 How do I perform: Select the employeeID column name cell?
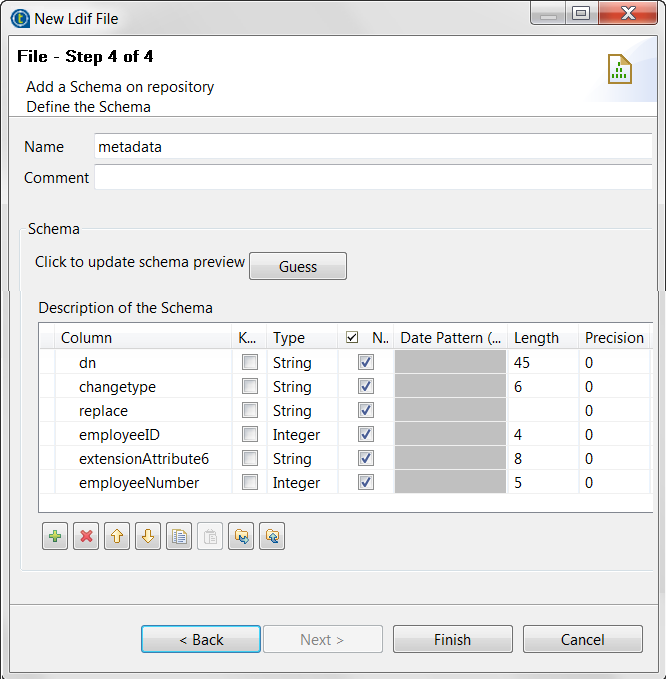(x=143, y=435)
